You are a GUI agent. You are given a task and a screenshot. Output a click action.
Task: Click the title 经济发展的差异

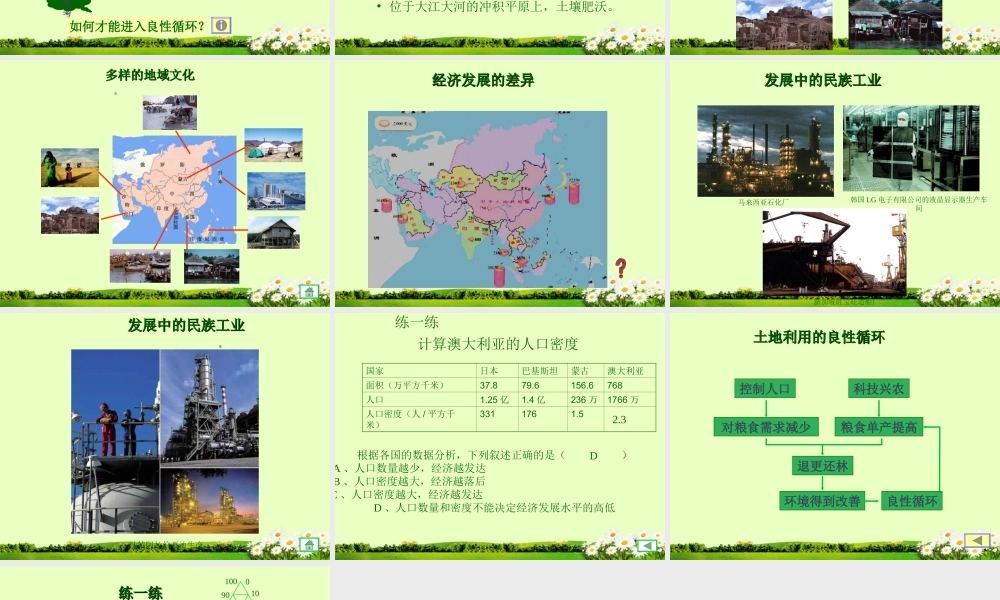[483, 80]
